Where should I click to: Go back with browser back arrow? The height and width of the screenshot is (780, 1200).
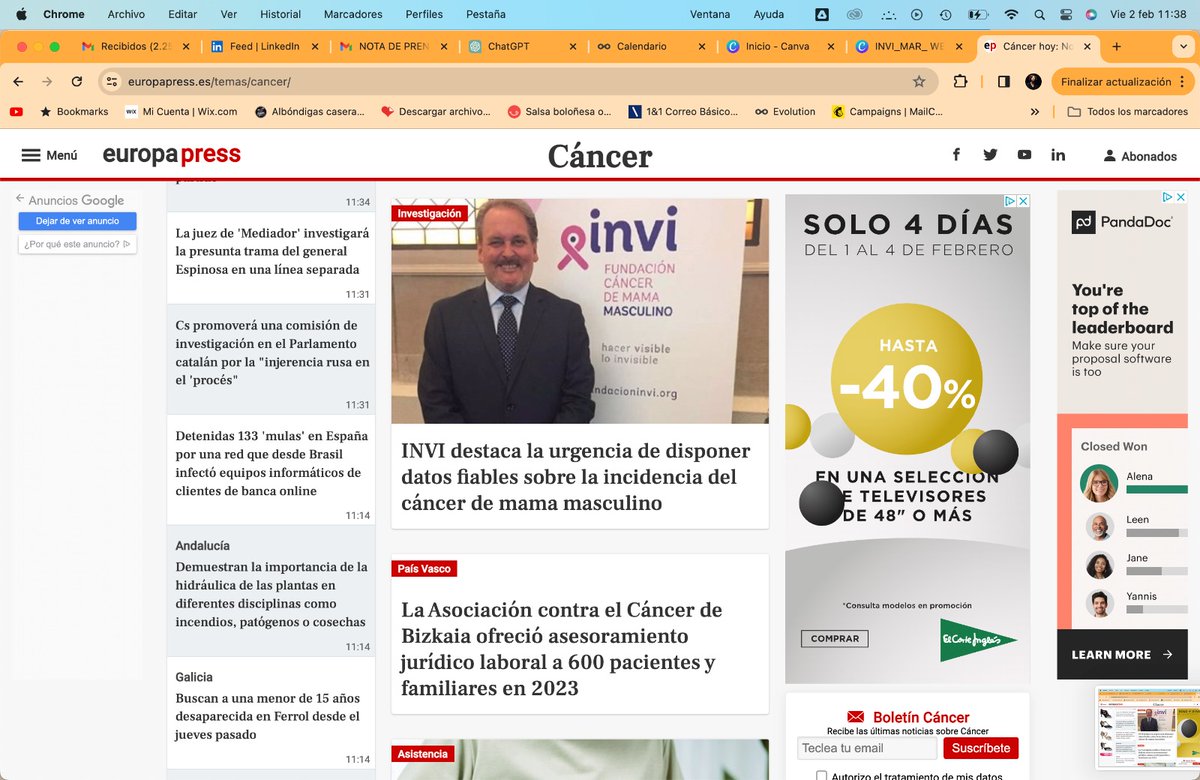(x=19, y=82)
